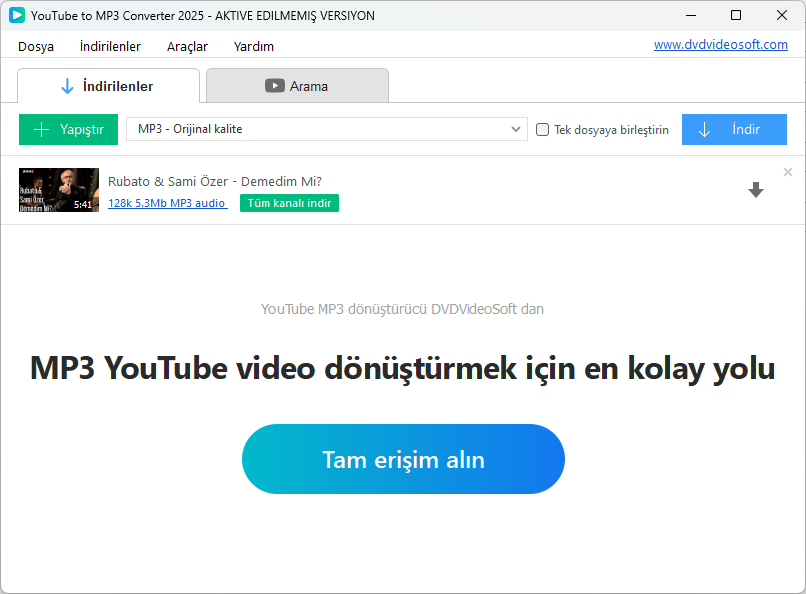This screenshot has width=806, height=594.
Task: Close the YouTube to MP3 Converter window
Action: tap(782, 15)
